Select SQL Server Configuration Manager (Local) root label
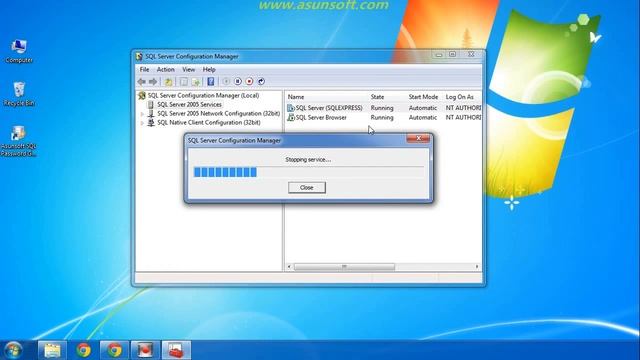The height and width of the screenshot is (360, 640). coord(203,96)
